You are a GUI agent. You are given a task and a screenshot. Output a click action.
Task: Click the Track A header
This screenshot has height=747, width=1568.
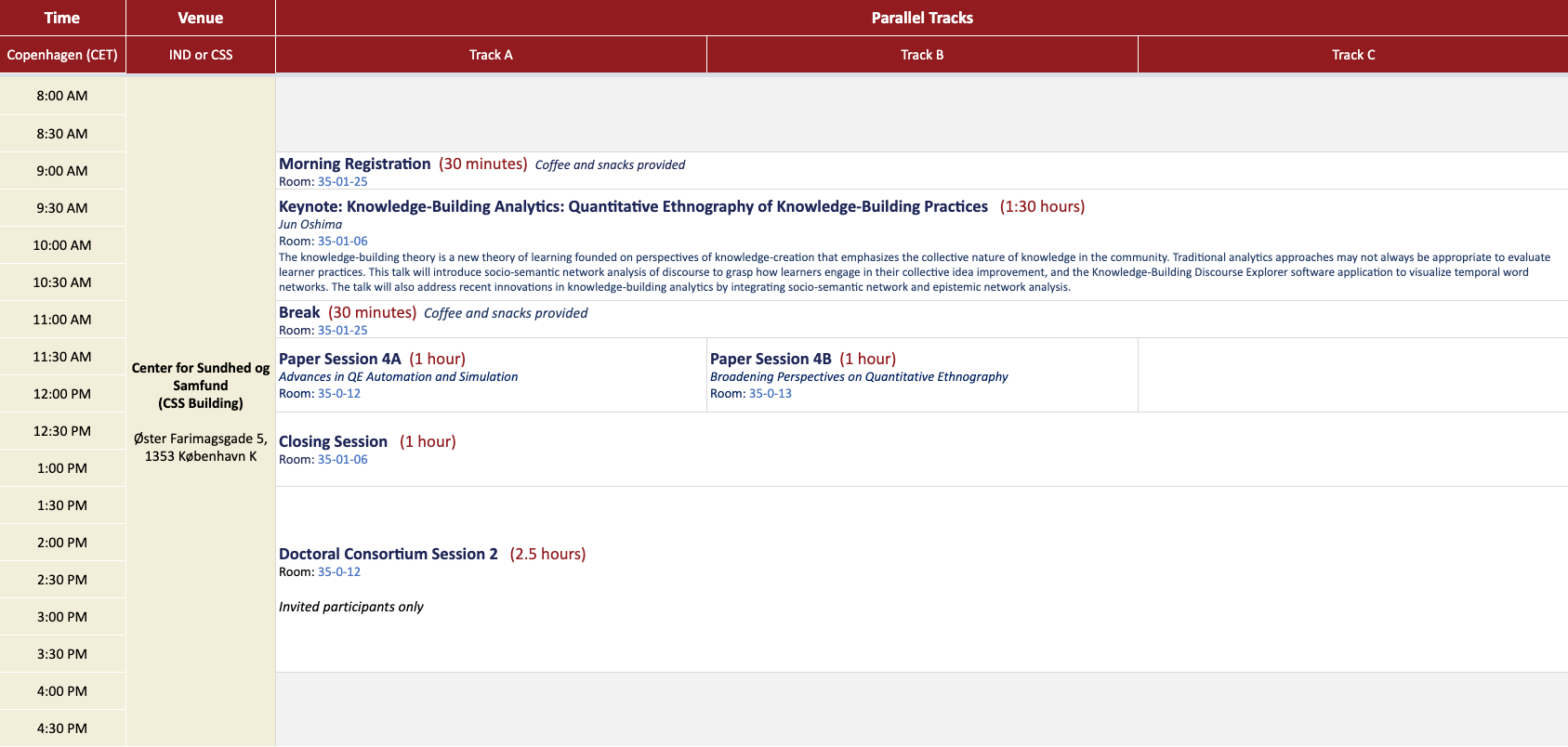(x=491, y=55)
